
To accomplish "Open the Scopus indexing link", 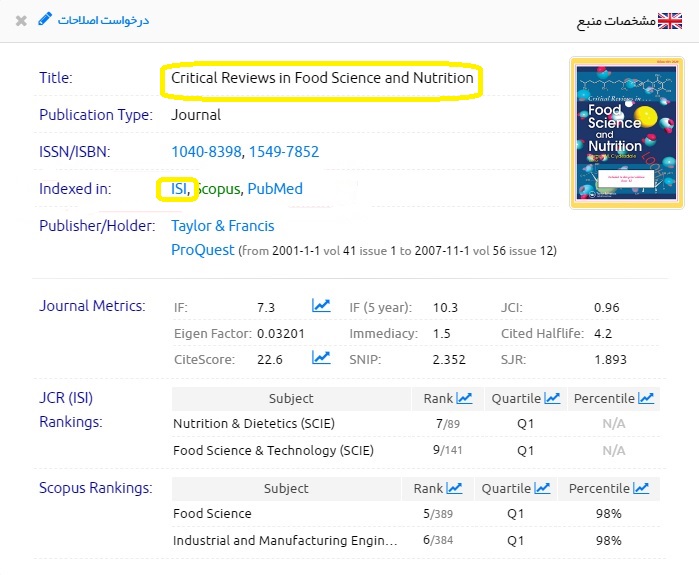I will click(218, 188).
